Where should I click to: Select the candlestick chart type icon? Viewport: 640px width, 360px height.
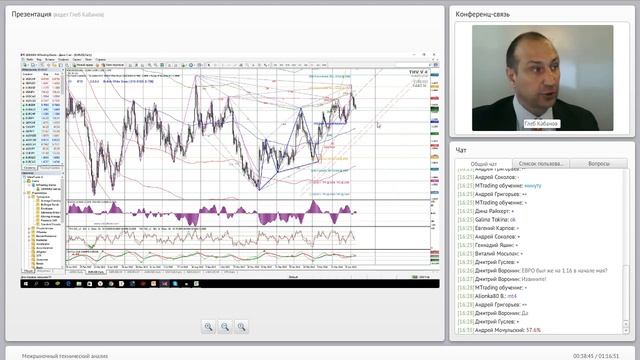[136, 65]
